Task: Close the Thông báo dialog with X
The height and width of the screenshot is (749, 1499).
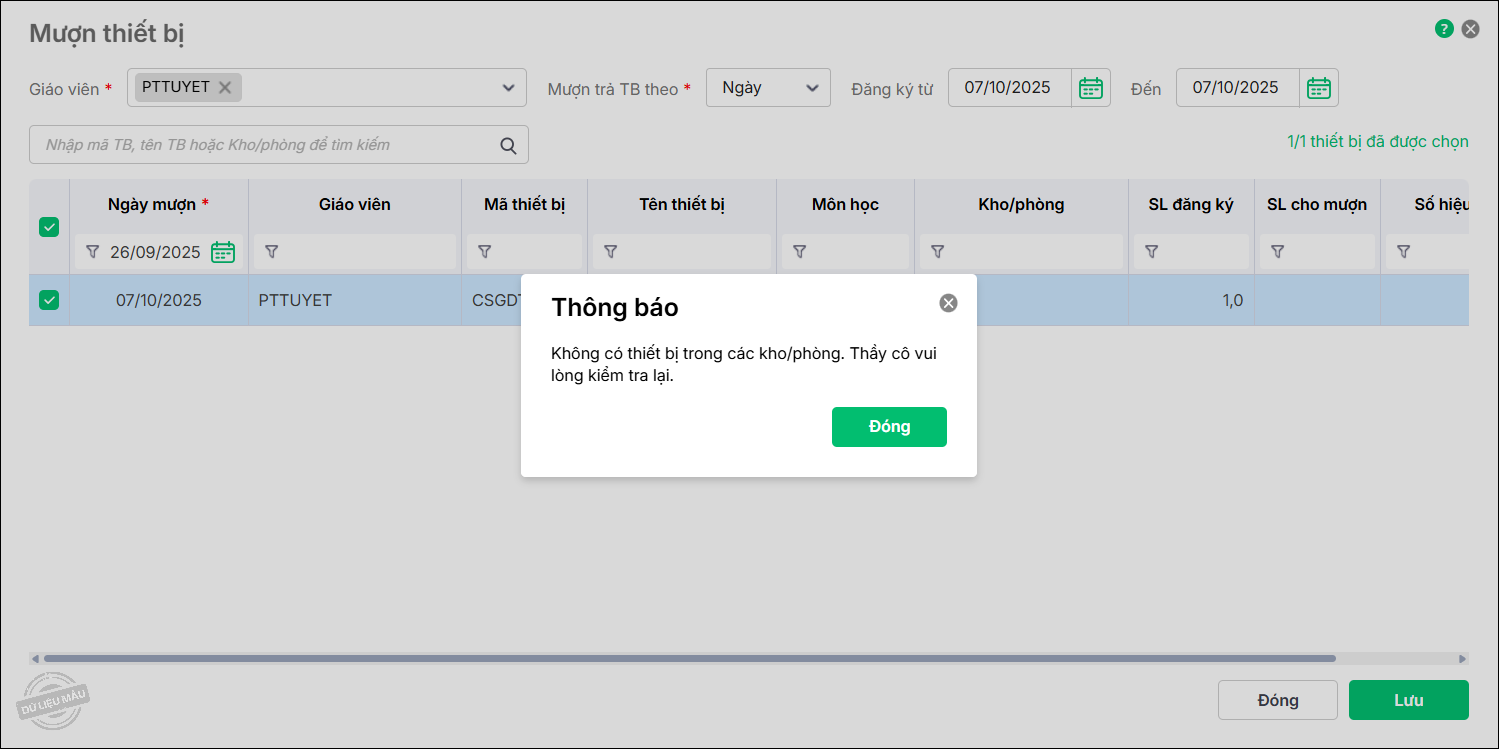Action: [948, 303]
